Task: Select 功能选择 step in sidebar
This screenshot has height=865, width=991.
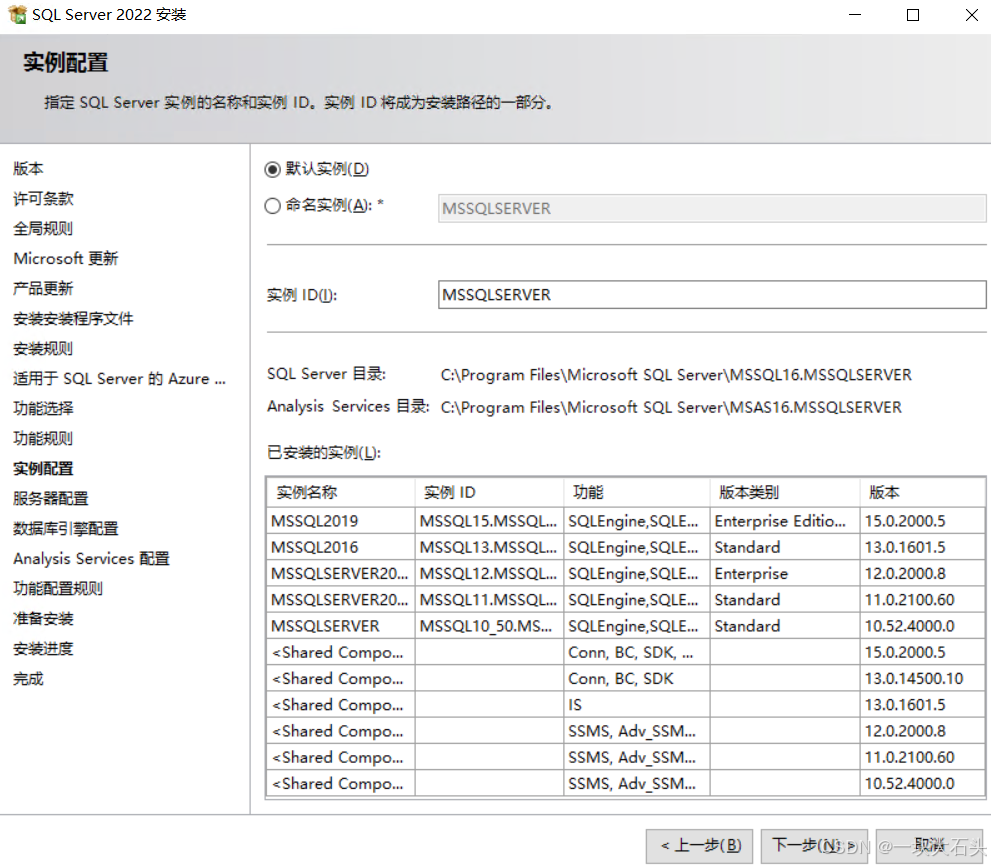Action: (43, 408)
